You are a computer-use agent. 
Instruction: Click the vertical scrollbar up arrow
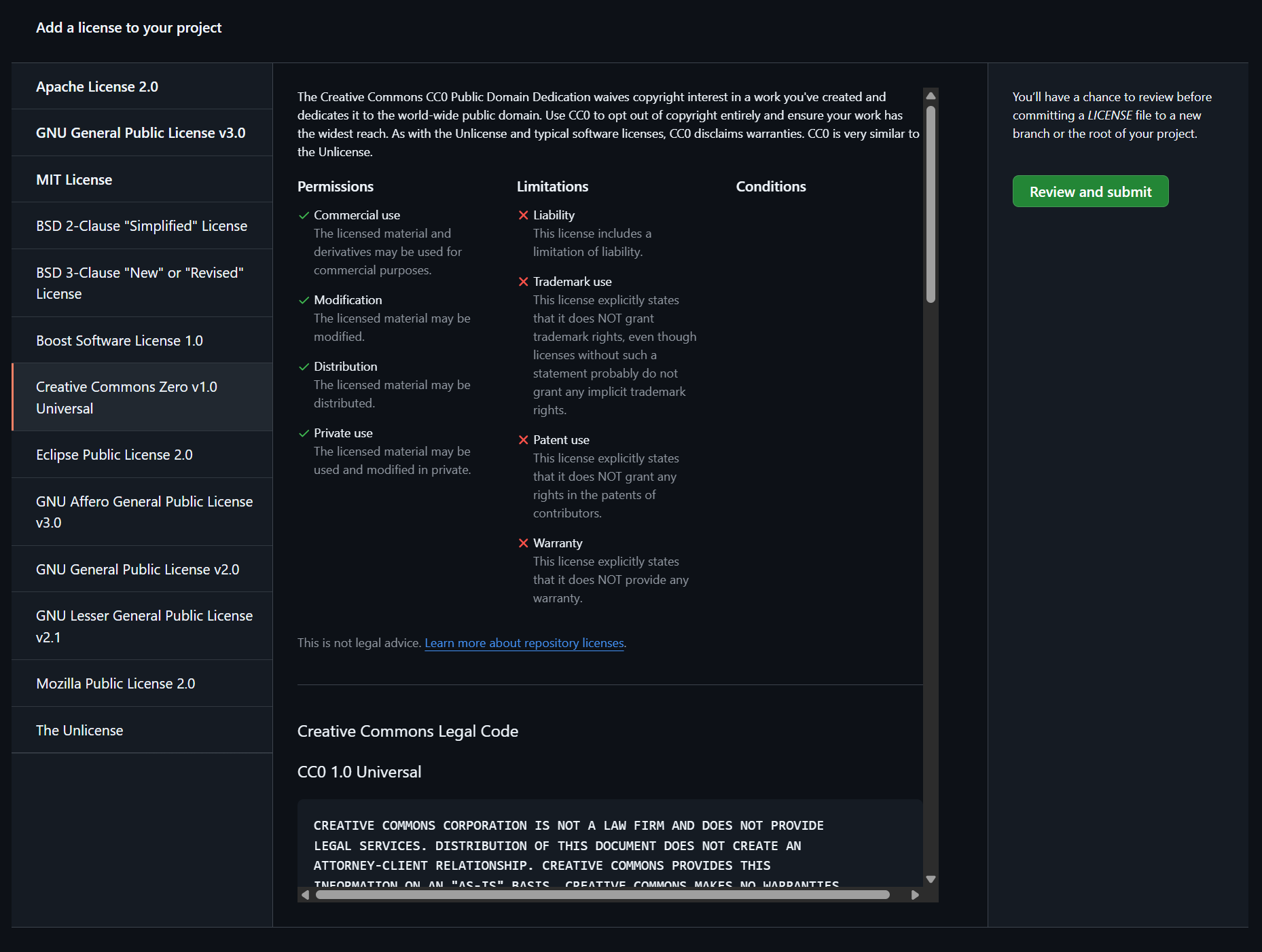tap(931, 96)
